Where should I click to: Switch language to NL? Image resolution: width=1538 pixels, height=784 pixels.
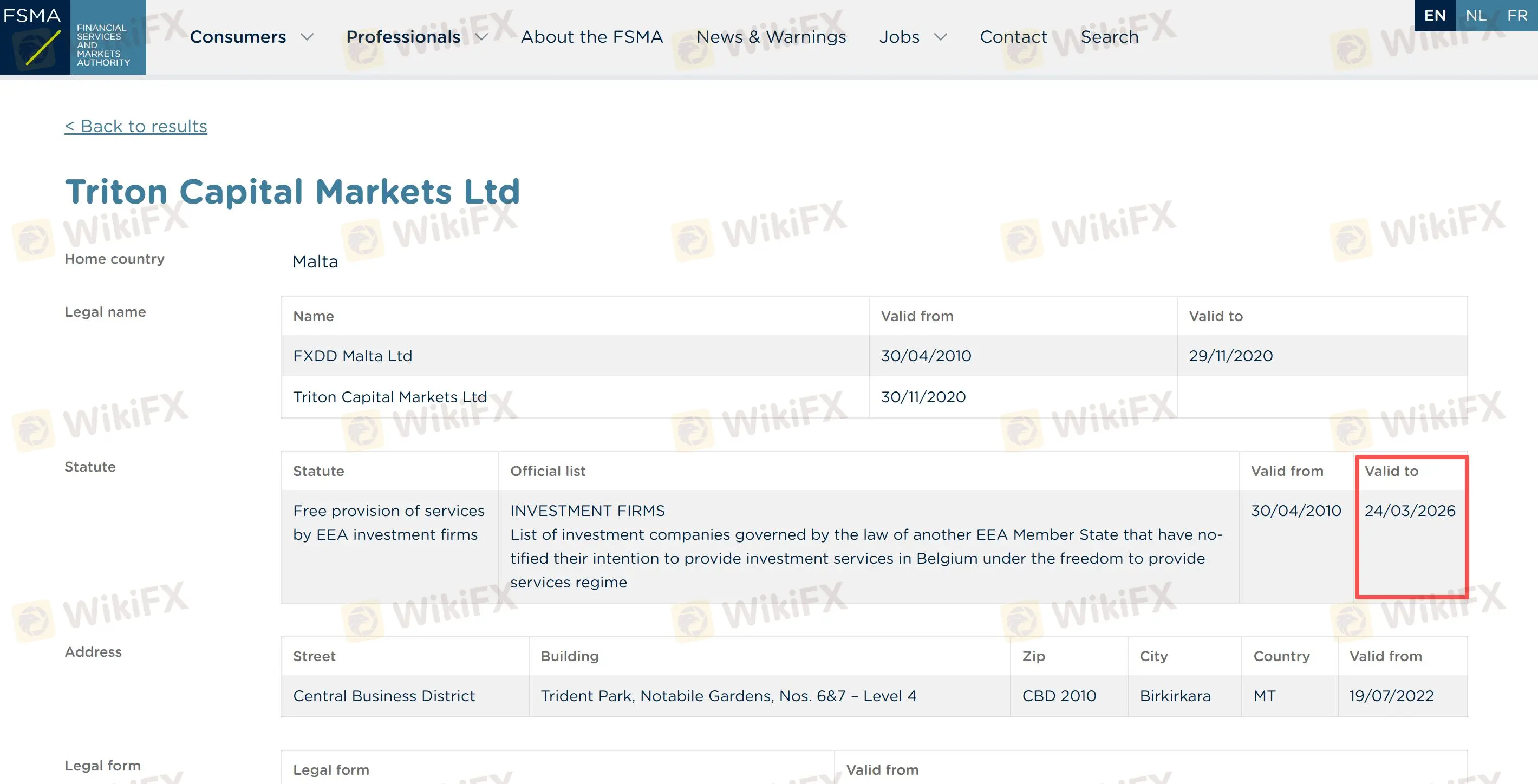[1476, 16]
